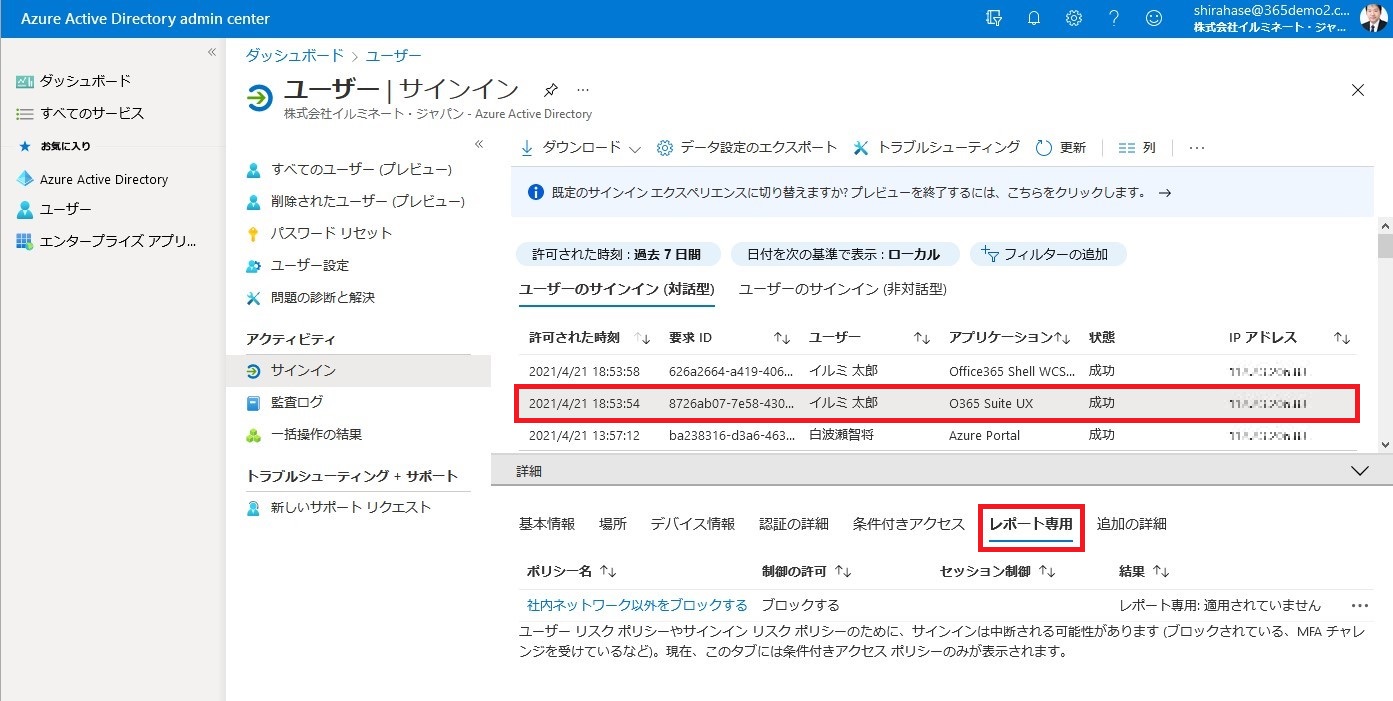Select サインイン under アクティビティ
The width and height of the screenshot is (1393, 701).
coord(358,370)
